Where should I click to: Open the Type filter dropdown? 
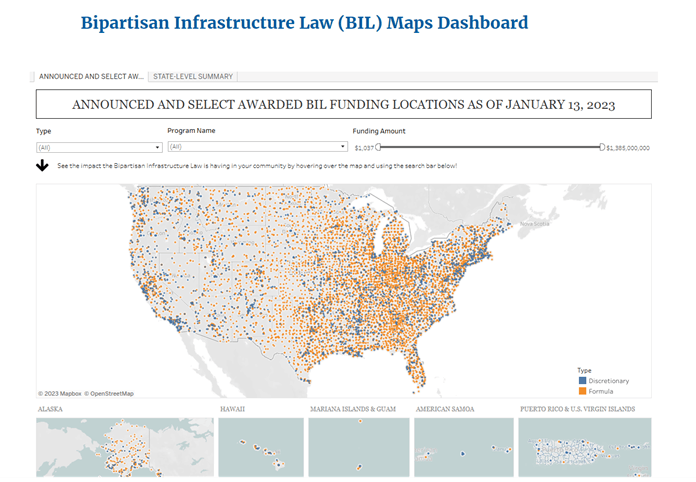(x=98, y=147)
